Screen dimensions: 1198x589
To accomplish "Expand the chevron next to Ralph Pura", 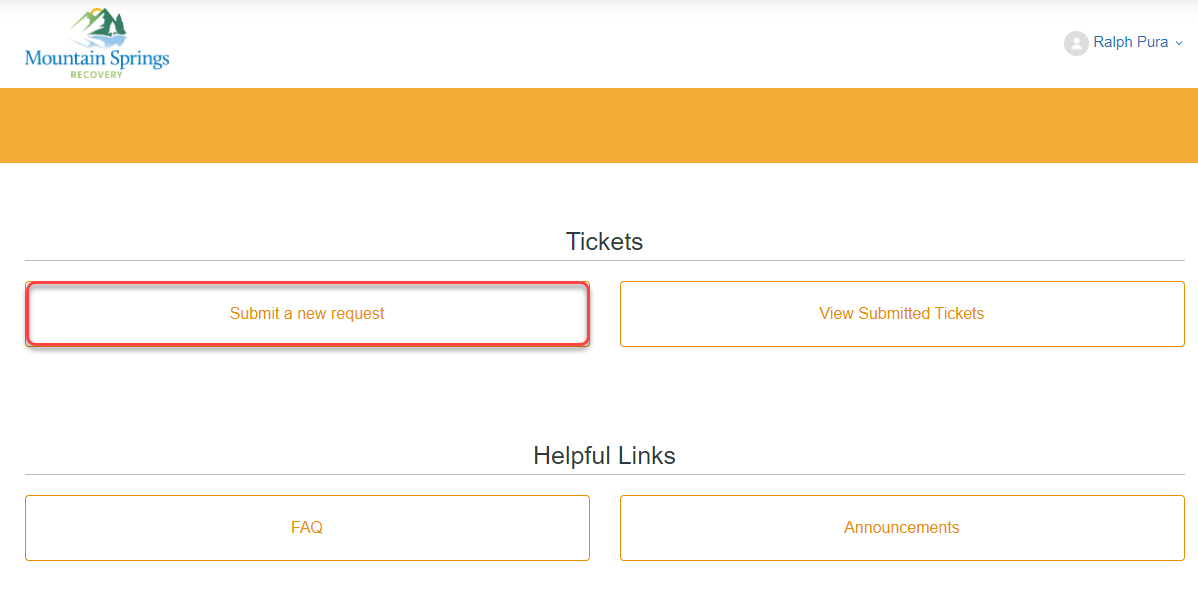I will click(x=1179, y=43).
